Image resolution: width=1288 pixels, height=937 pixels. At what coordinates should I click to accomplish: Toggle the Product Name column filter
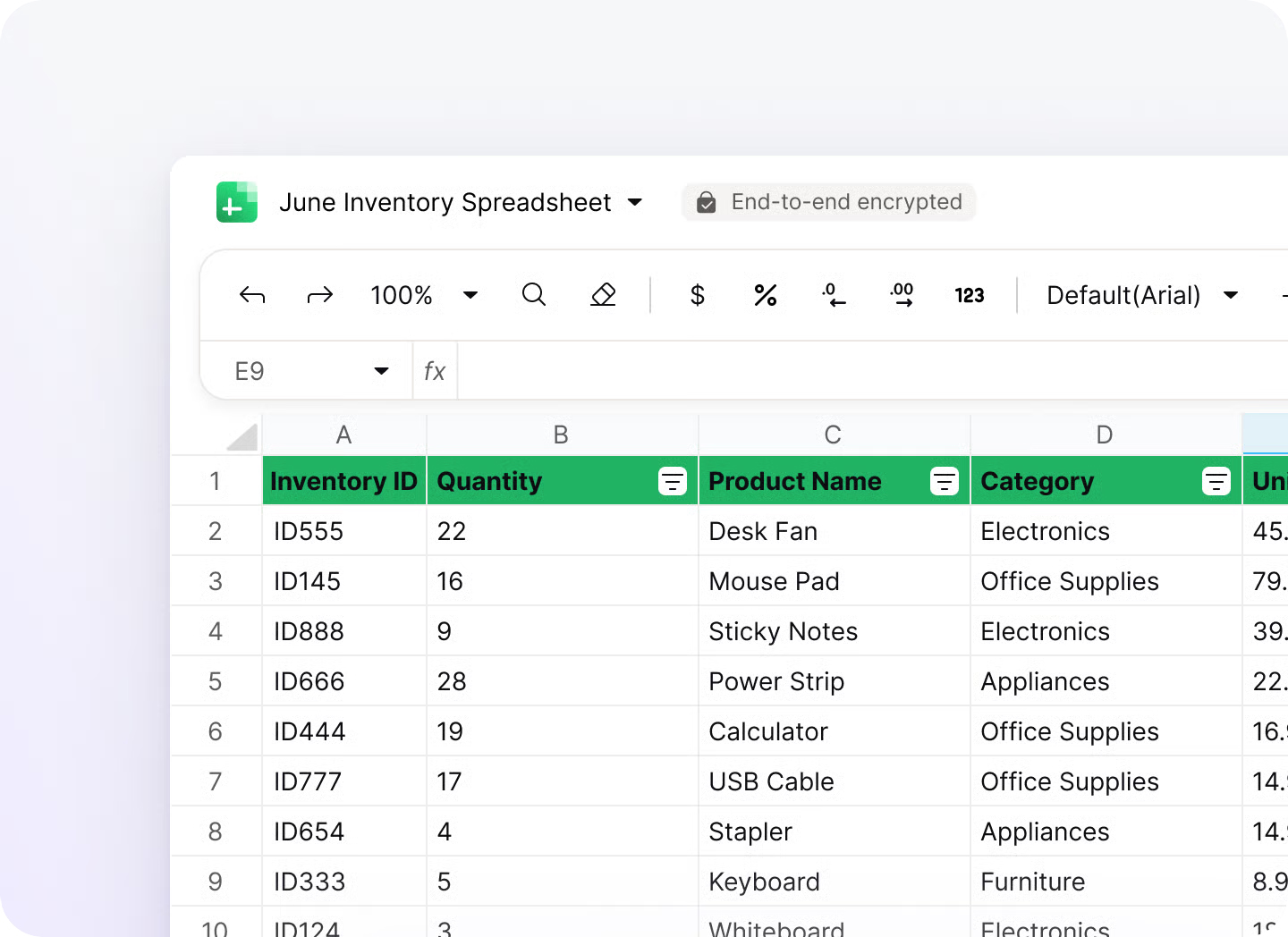(945, 481)
